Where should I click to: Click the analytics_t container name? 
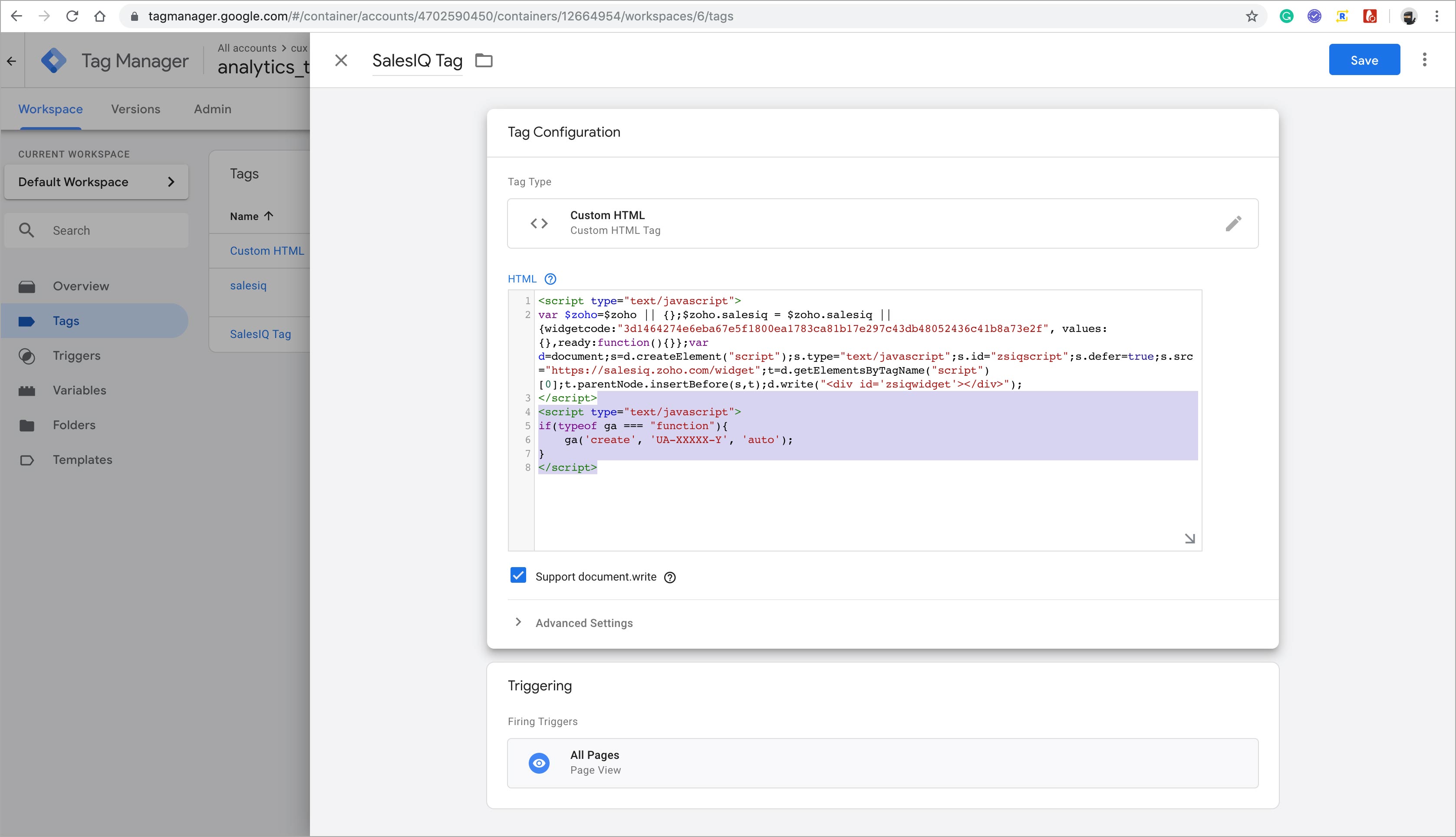point(264,67)
